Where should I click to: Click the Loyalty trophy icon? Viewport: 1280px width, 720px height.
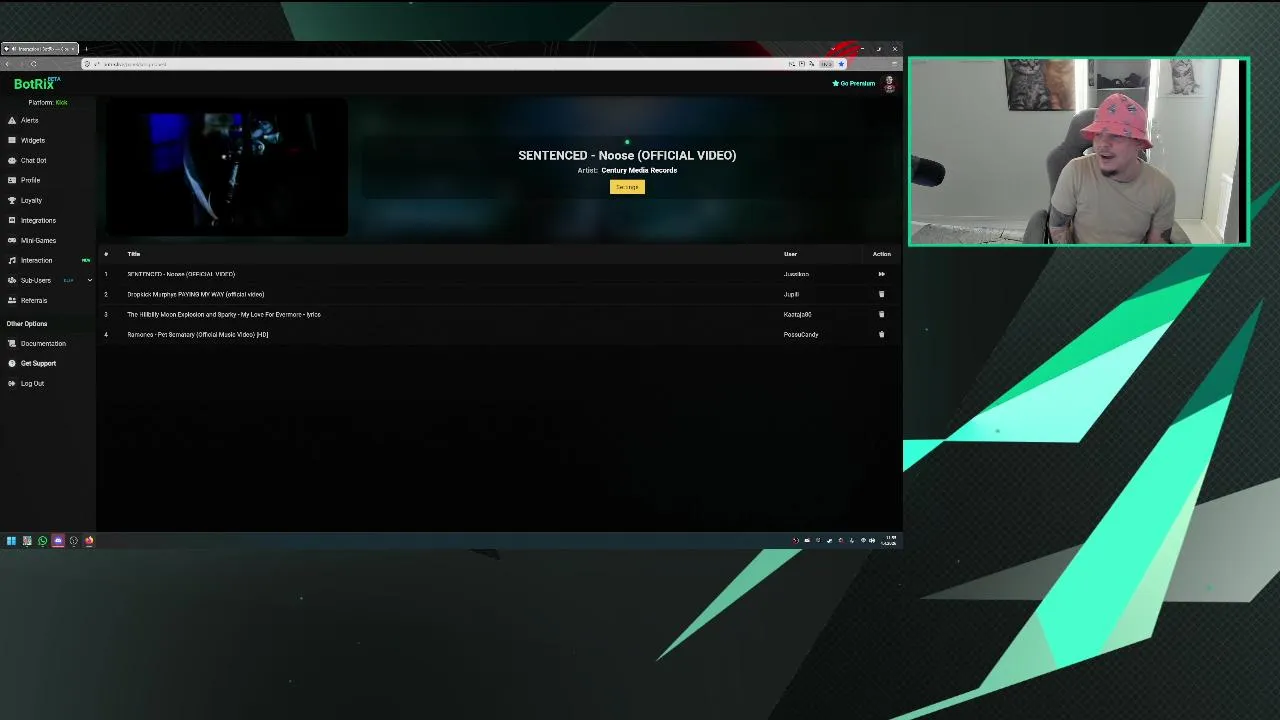[12, 200]
